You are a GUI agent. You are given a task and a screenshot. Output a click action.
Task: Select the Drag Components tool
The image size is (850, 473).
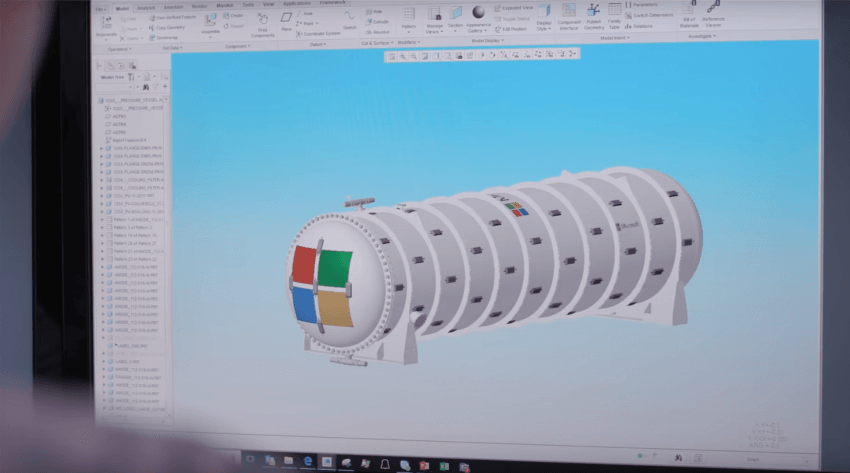click(x=262, y=25)
